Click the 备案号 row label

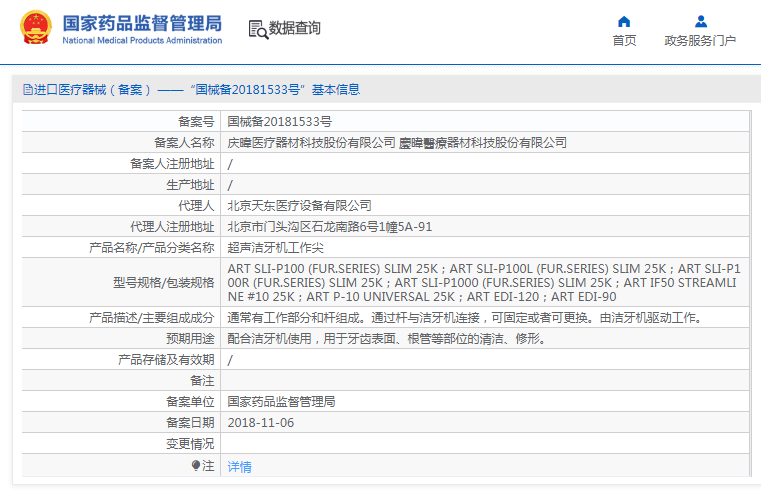(x=197, y=122)
